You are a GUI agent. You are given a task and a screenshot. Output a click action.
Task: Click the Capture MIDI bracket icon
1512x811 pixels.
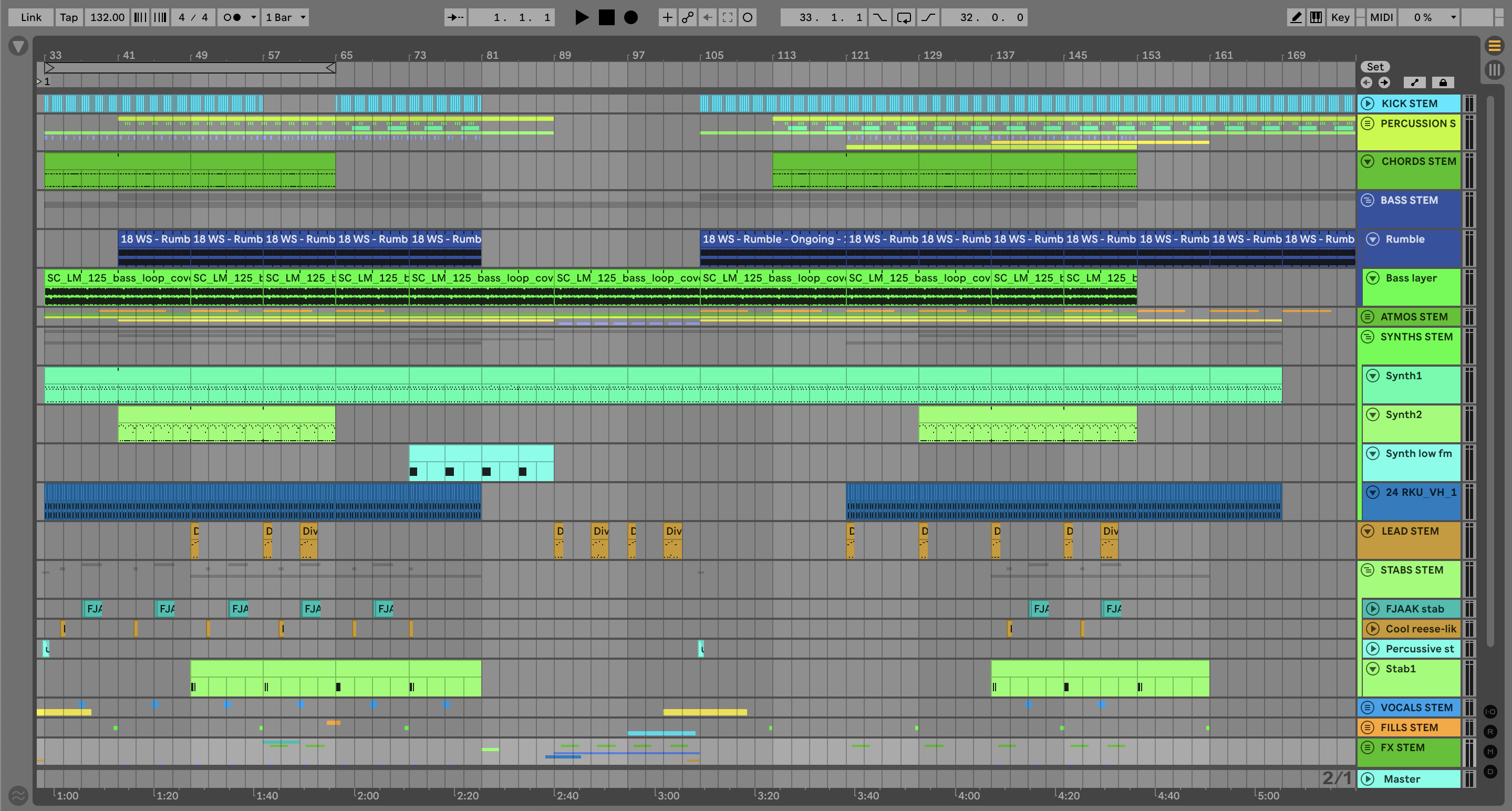pyautogui.click(x=727, y=17)
